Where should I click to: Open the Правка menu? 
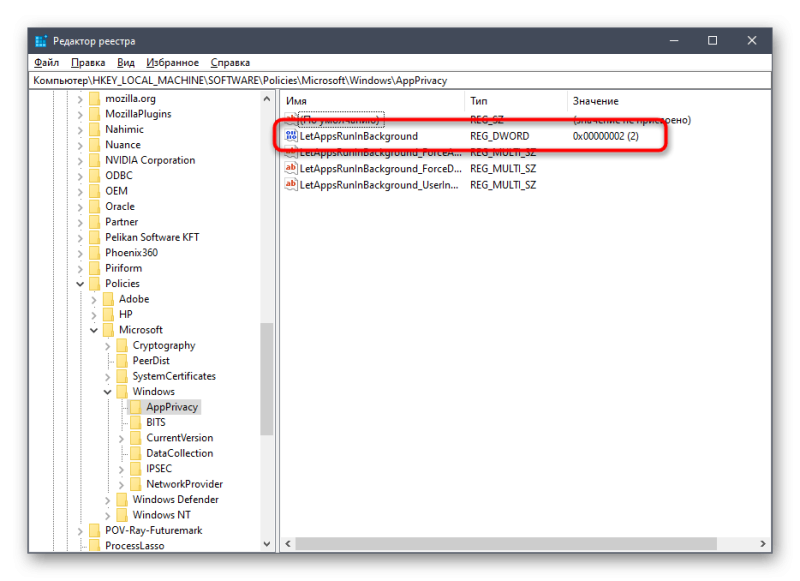click(x=88, y=62)
